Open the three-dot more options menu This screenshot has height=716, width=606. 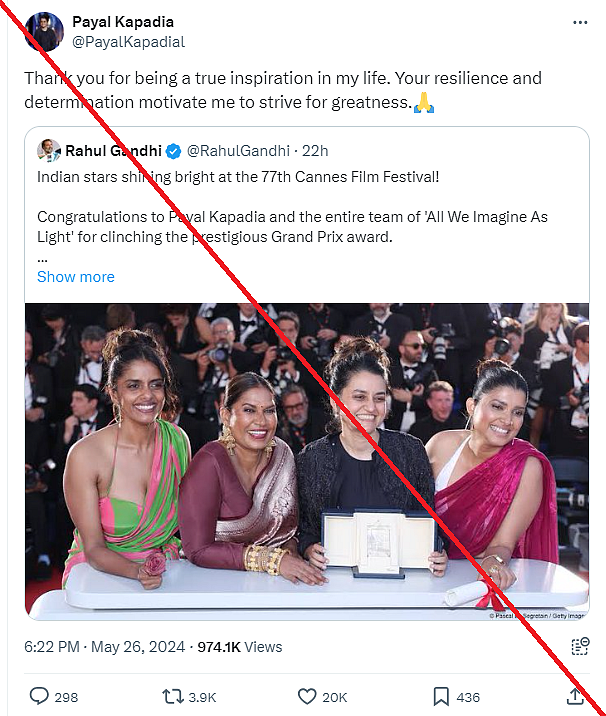(580, 23)
